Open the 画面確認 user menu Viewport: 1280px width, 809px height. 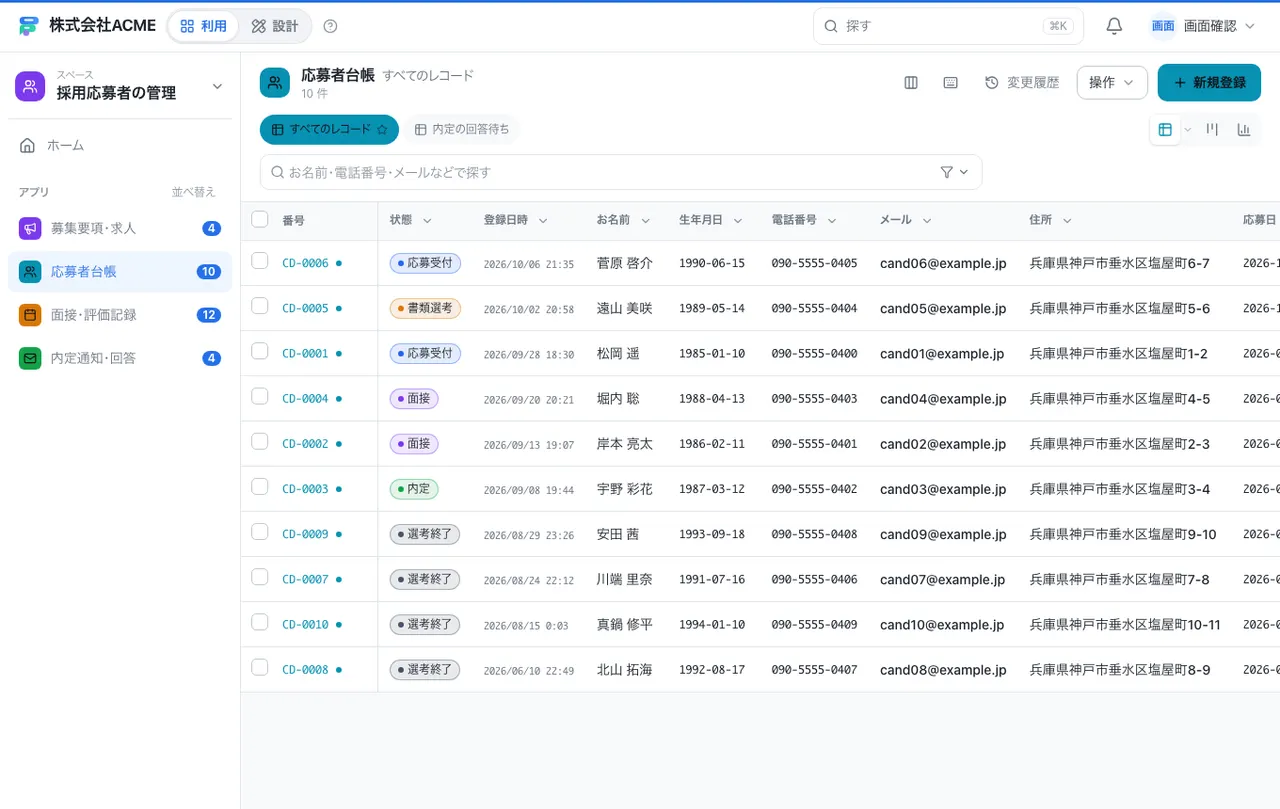point(1203,26)
